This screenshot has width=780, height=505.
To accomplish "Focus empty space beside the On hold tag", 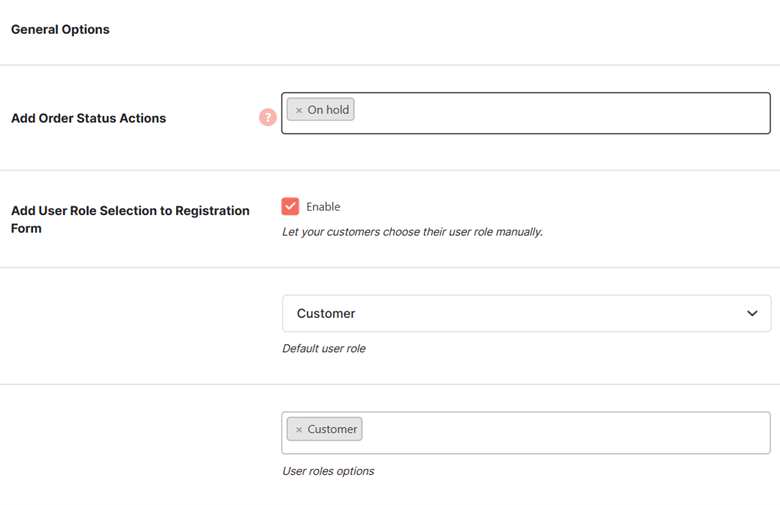I will 560,113.
